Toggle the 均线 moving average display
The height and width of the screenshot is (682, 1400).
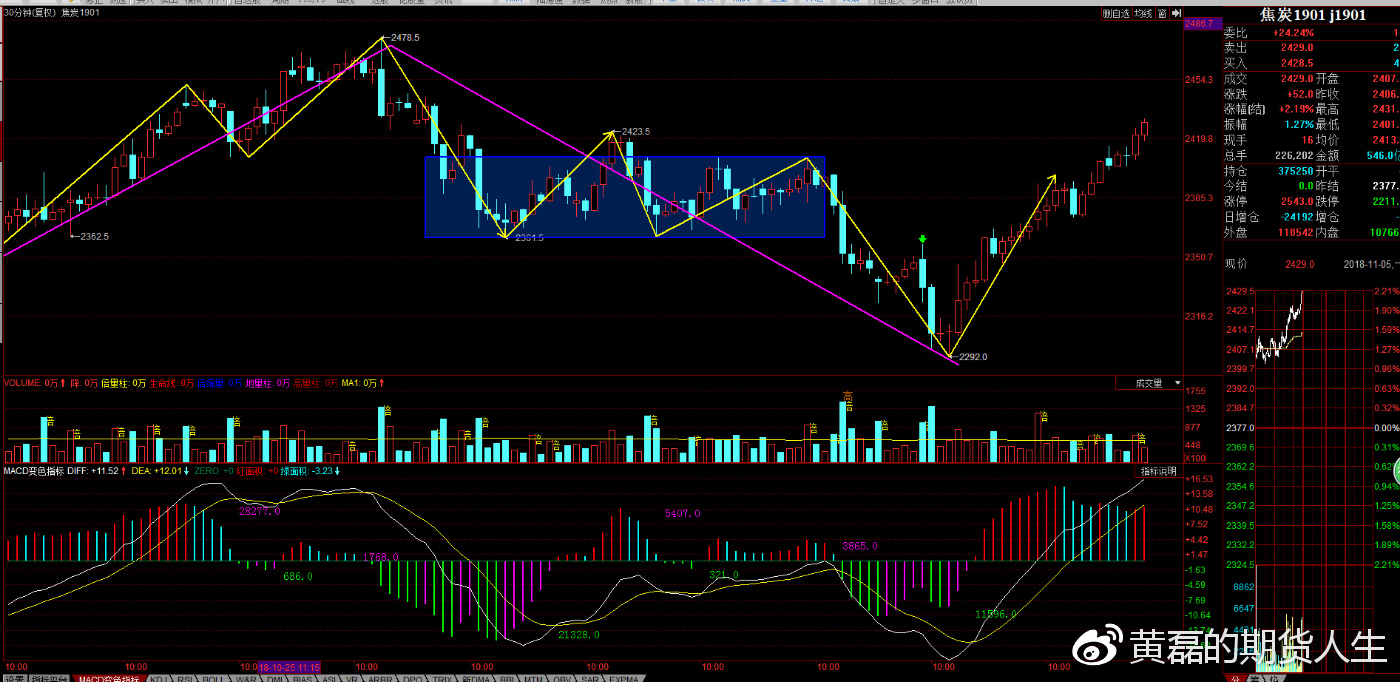tap(1144, 13)
